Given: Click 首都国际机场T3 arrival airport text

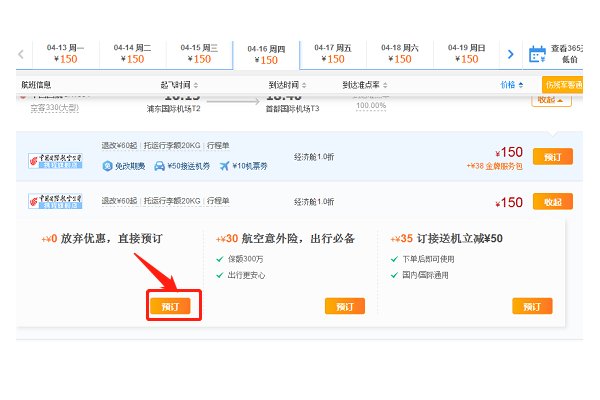Looking at the screenshot, I should (292, 109).
